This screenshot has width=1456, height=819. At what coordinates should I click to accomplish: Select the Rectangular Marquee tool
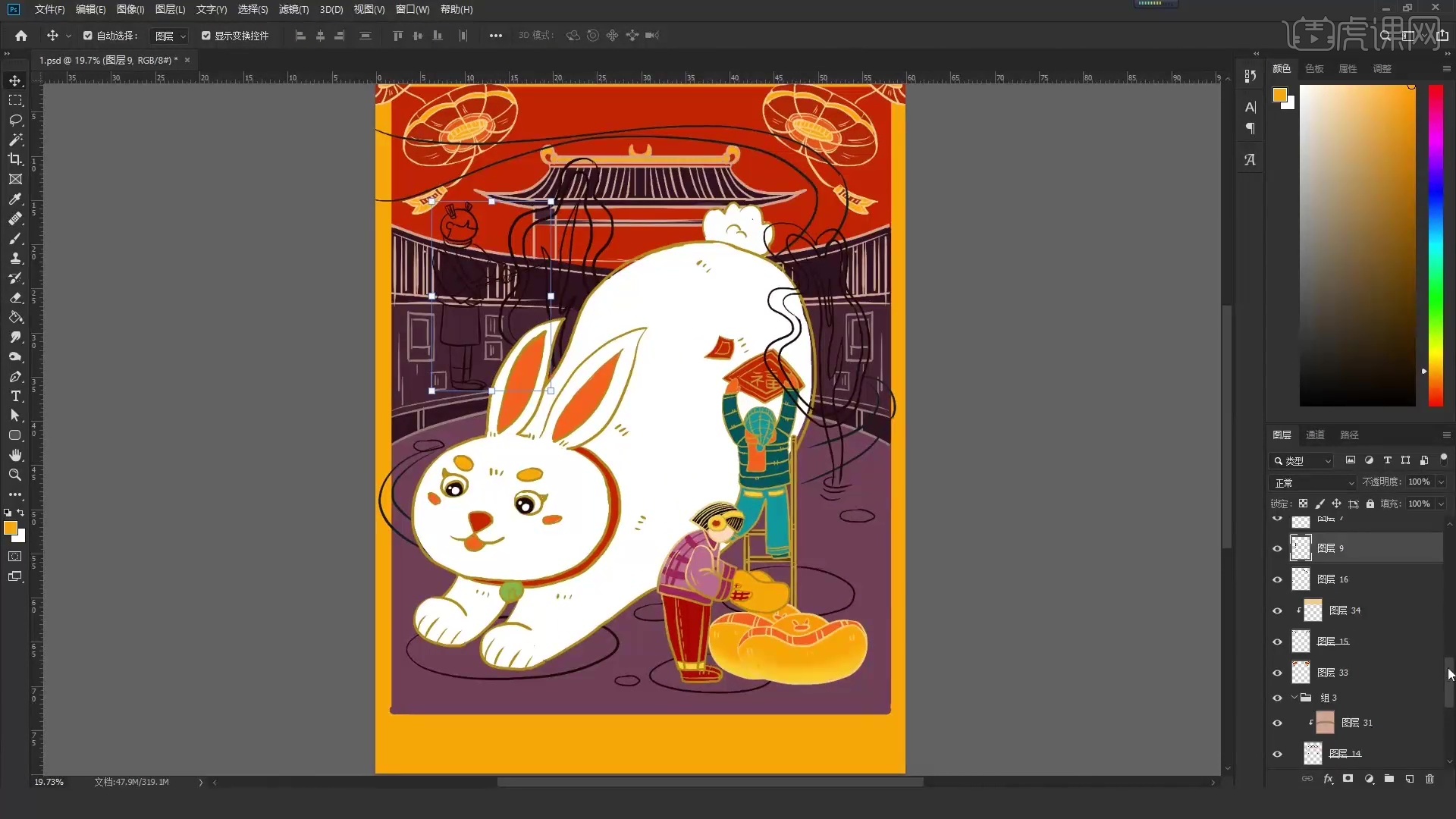[x=15, y=100]
